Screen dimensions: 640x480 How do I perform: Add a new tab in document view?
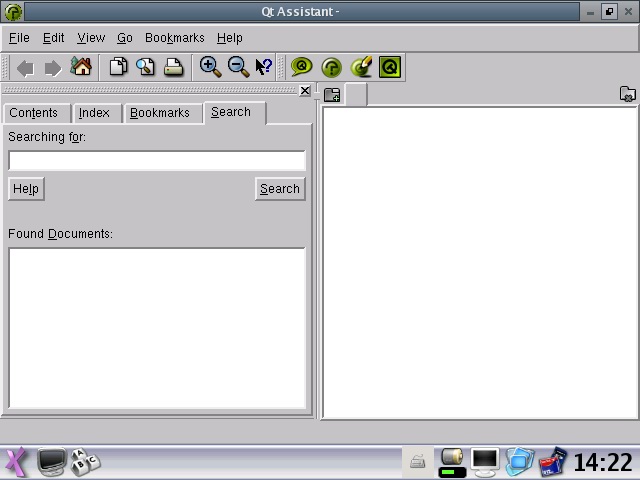[x=332, y=95]
